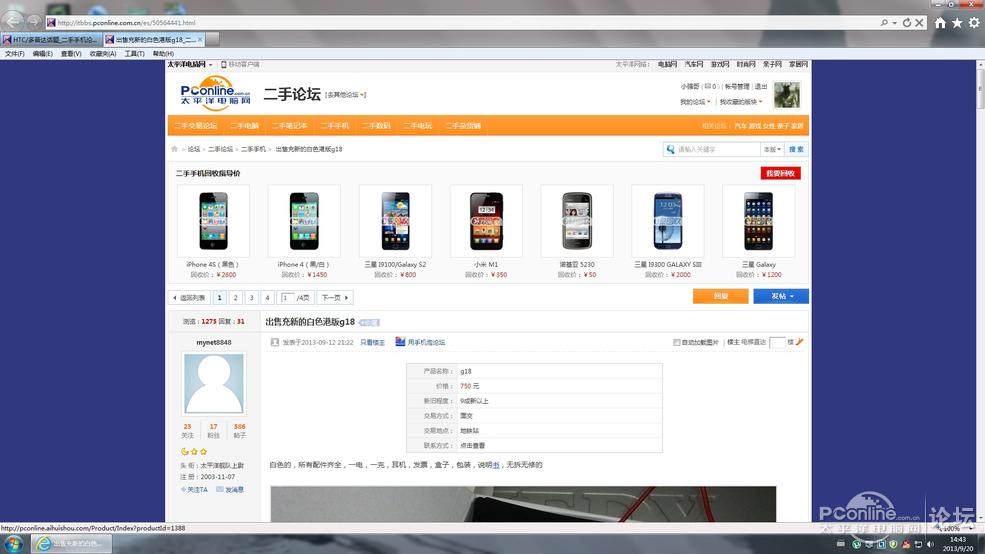Click the 小米 M1 phone thumbnail
Image resolution: width=985 pixels, height=554 pixels.
(486, 221)
